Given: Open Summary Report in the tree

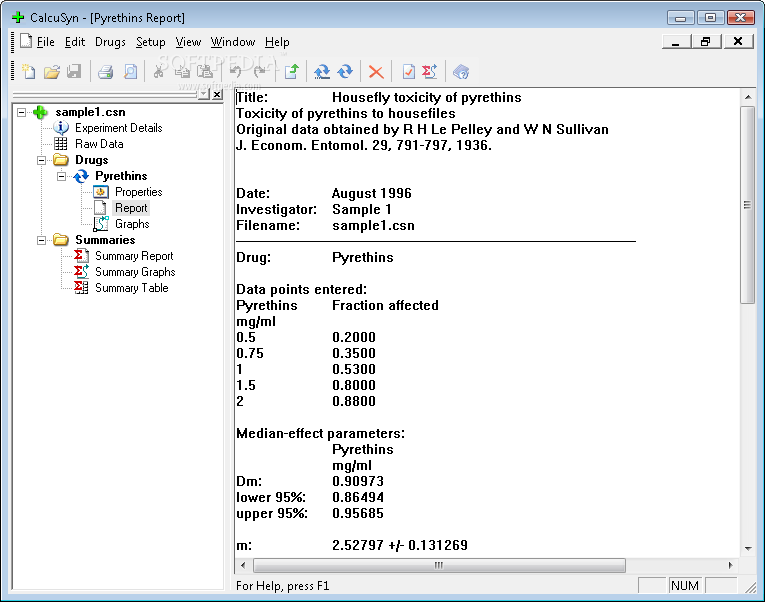Looking at the screenshot, I should tap(134, 256).
